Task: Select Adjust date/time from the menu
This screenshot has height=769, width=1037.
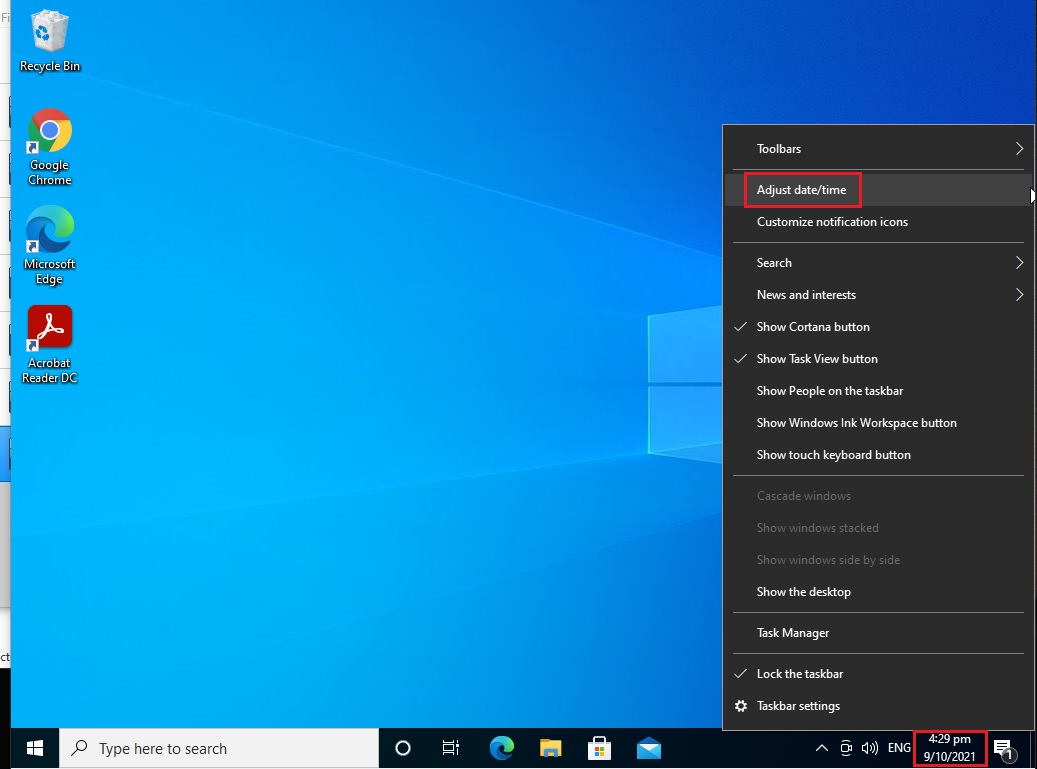Action: (x=799, y=189)
